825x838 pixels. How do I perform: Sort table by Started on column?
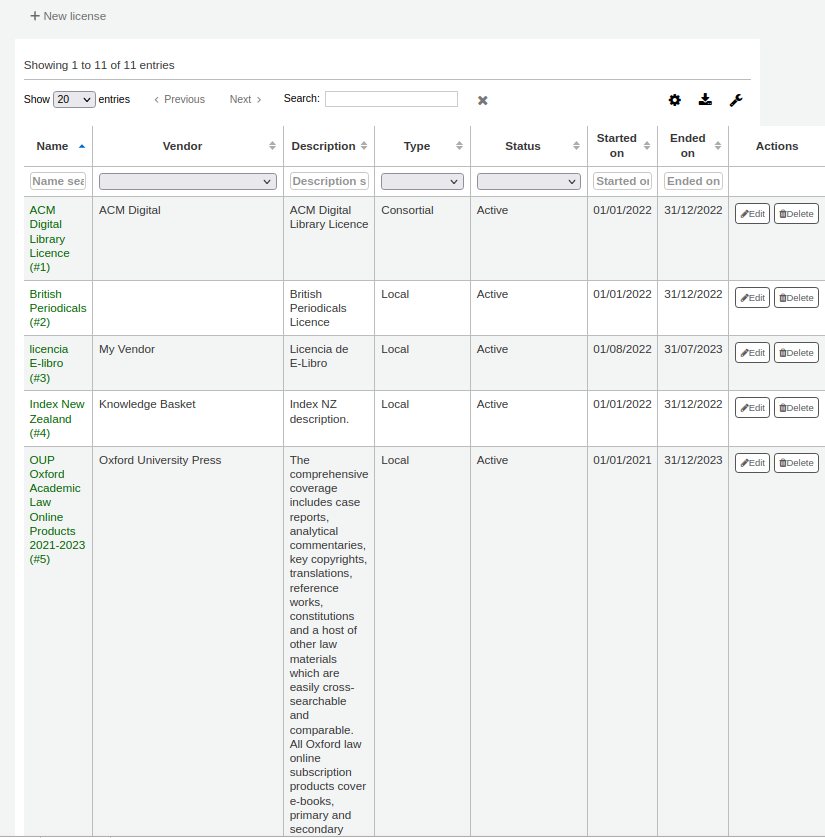click(x=622, y=146)
